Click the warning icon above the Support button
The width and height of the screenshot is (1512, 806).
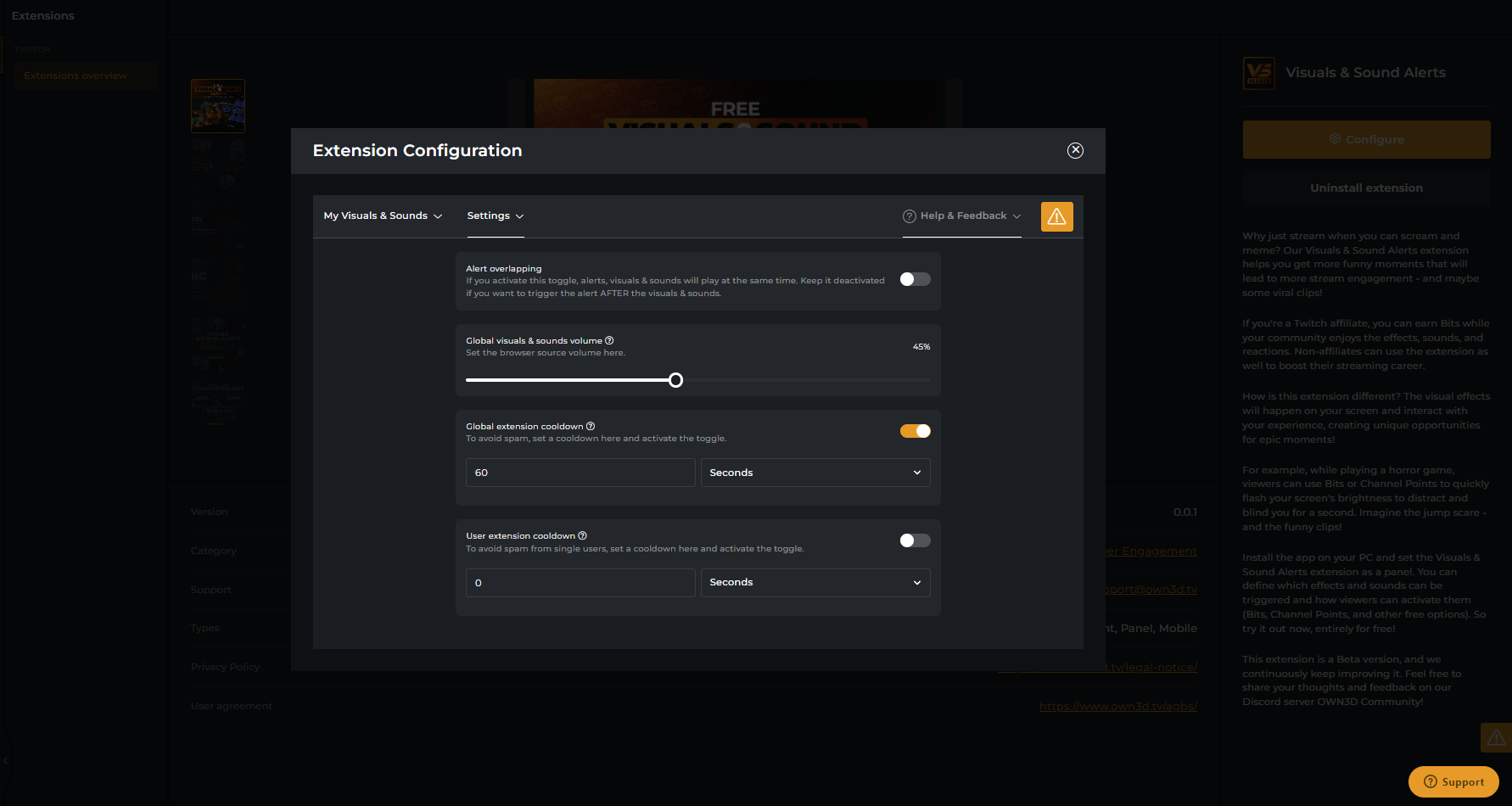(x=1496, y=738)
